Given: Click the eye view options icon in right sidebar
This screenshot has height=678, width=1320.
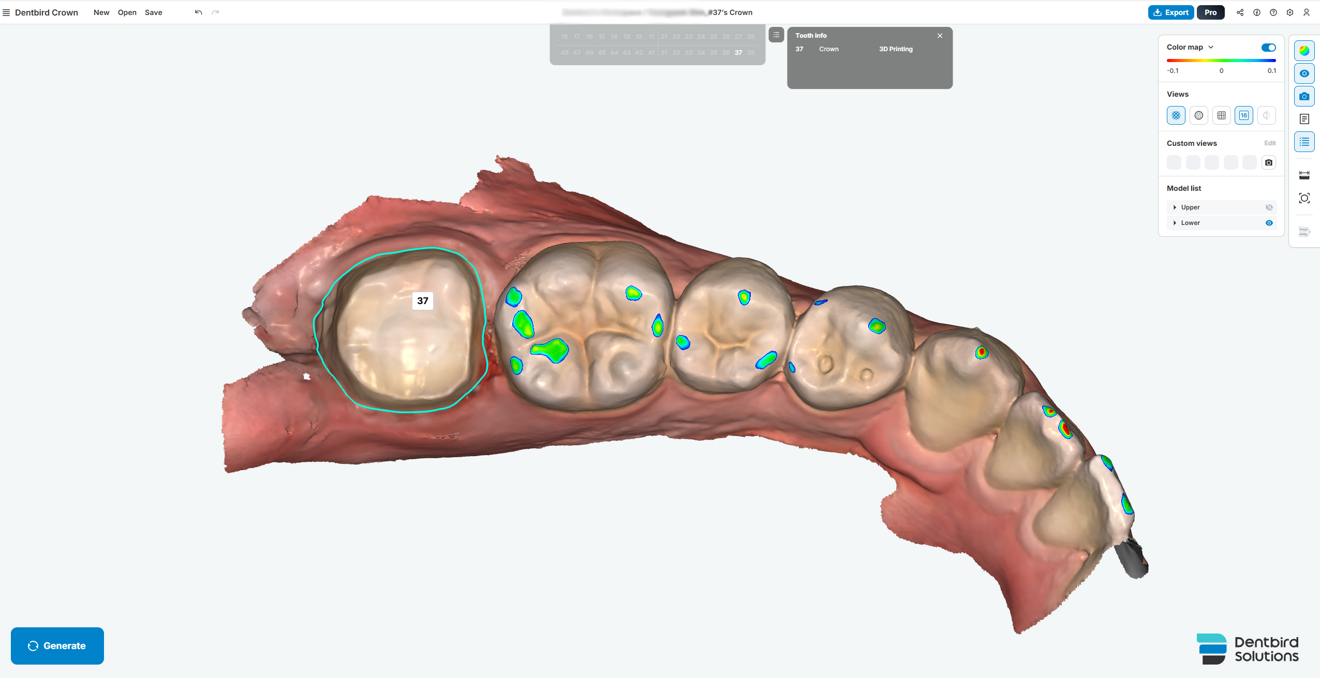Looking at the screenshot, I should (1304, 72).
